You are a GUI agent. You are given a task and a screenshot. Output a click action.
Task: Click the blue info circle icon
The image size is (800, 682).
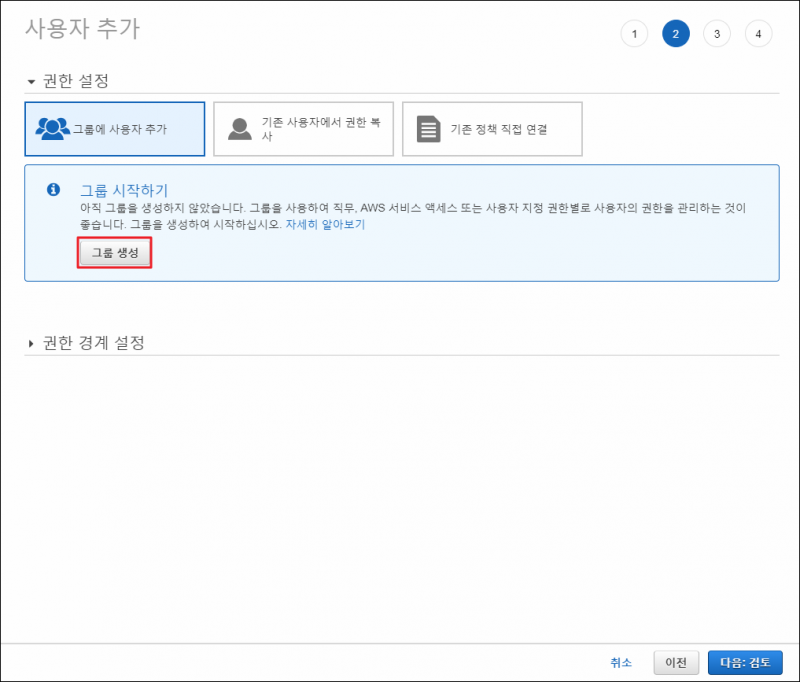[54, 190]
